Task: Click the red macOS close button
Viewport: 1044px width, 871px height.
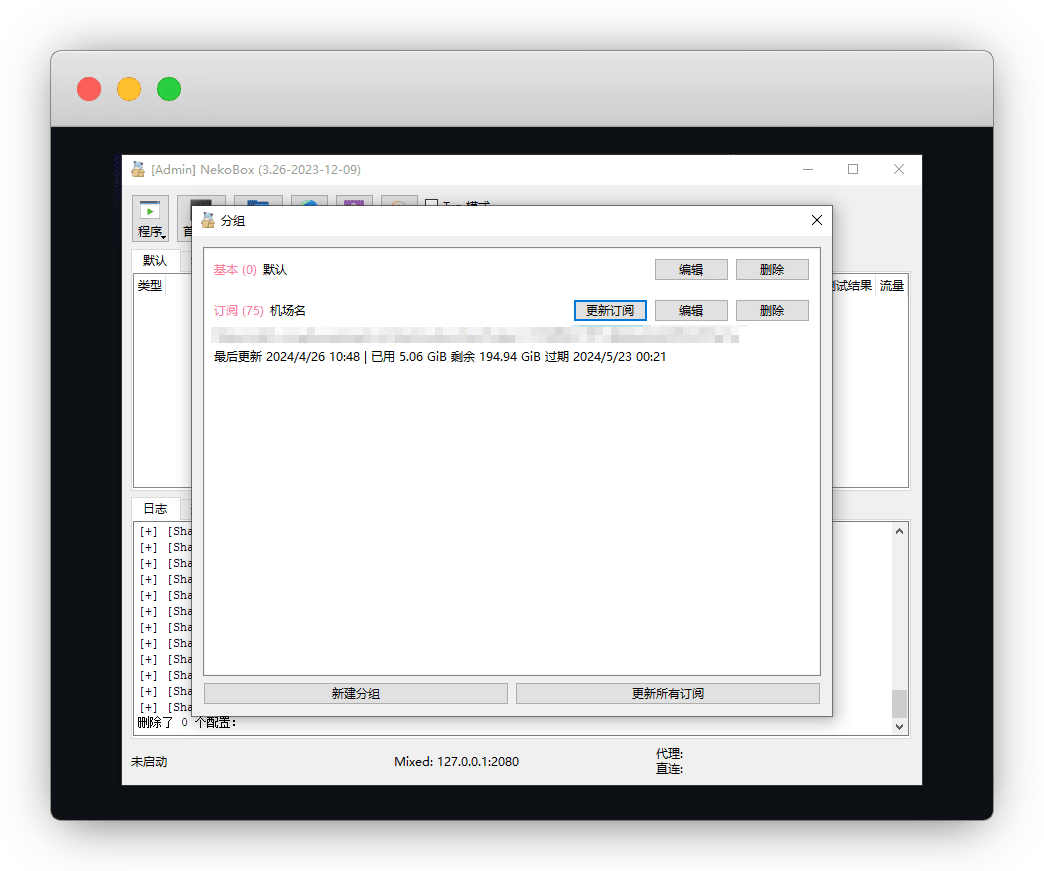Action: [89, 89]
